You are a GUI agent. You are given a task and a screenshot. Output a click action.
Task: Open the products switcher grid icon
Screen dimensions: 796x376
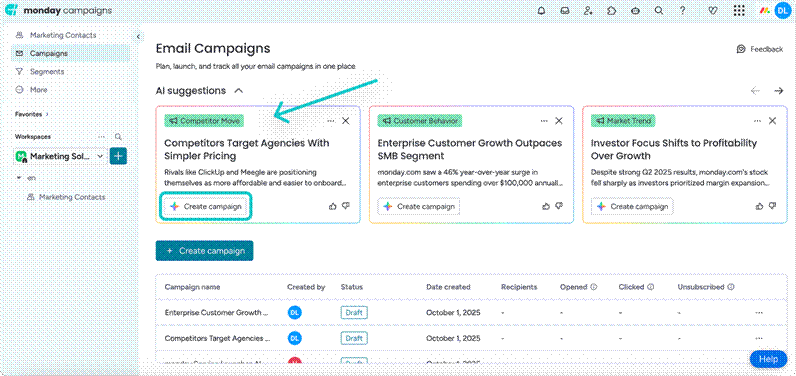coord(739,11)
